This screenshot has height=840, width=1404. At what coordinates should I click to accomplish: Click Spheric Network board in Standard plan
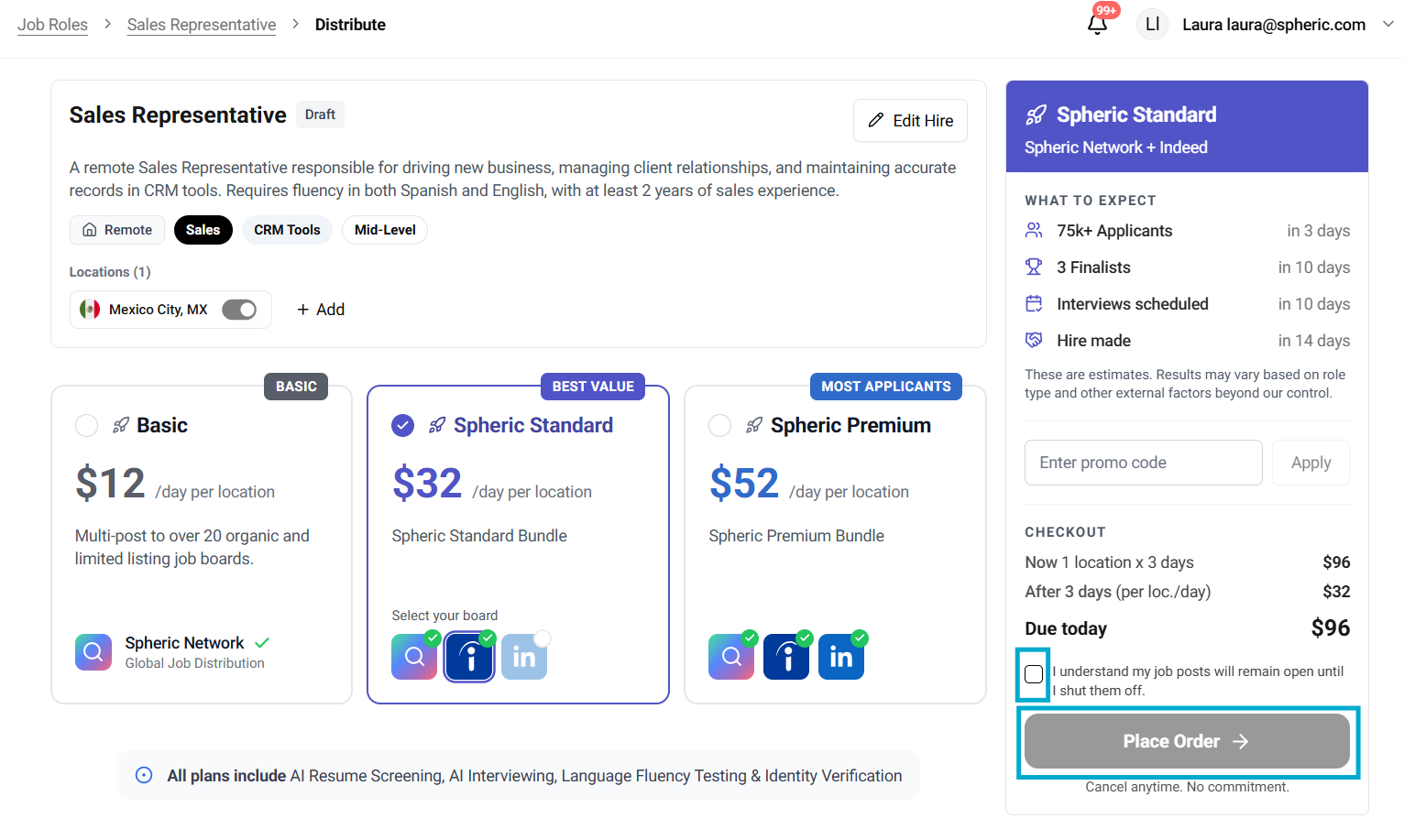tap(414, 657)
